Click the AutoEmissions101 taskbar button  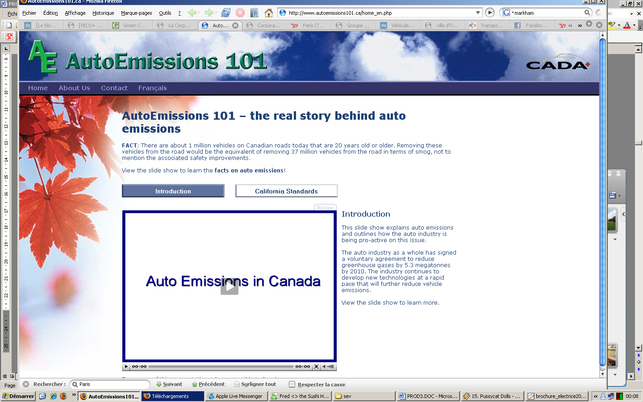109,396
